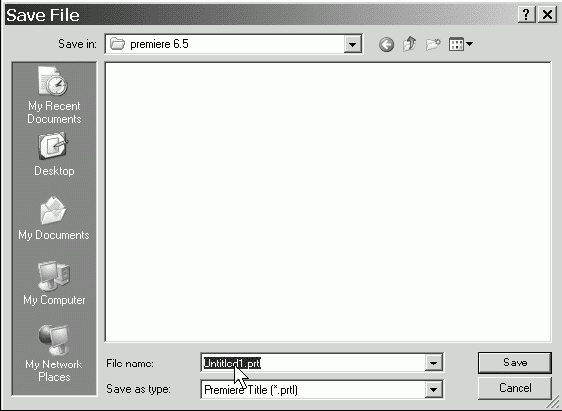This screenshot has width=562, height=411.
Task: Go back to the last folder visited
Action: click(x=386, y=45)
